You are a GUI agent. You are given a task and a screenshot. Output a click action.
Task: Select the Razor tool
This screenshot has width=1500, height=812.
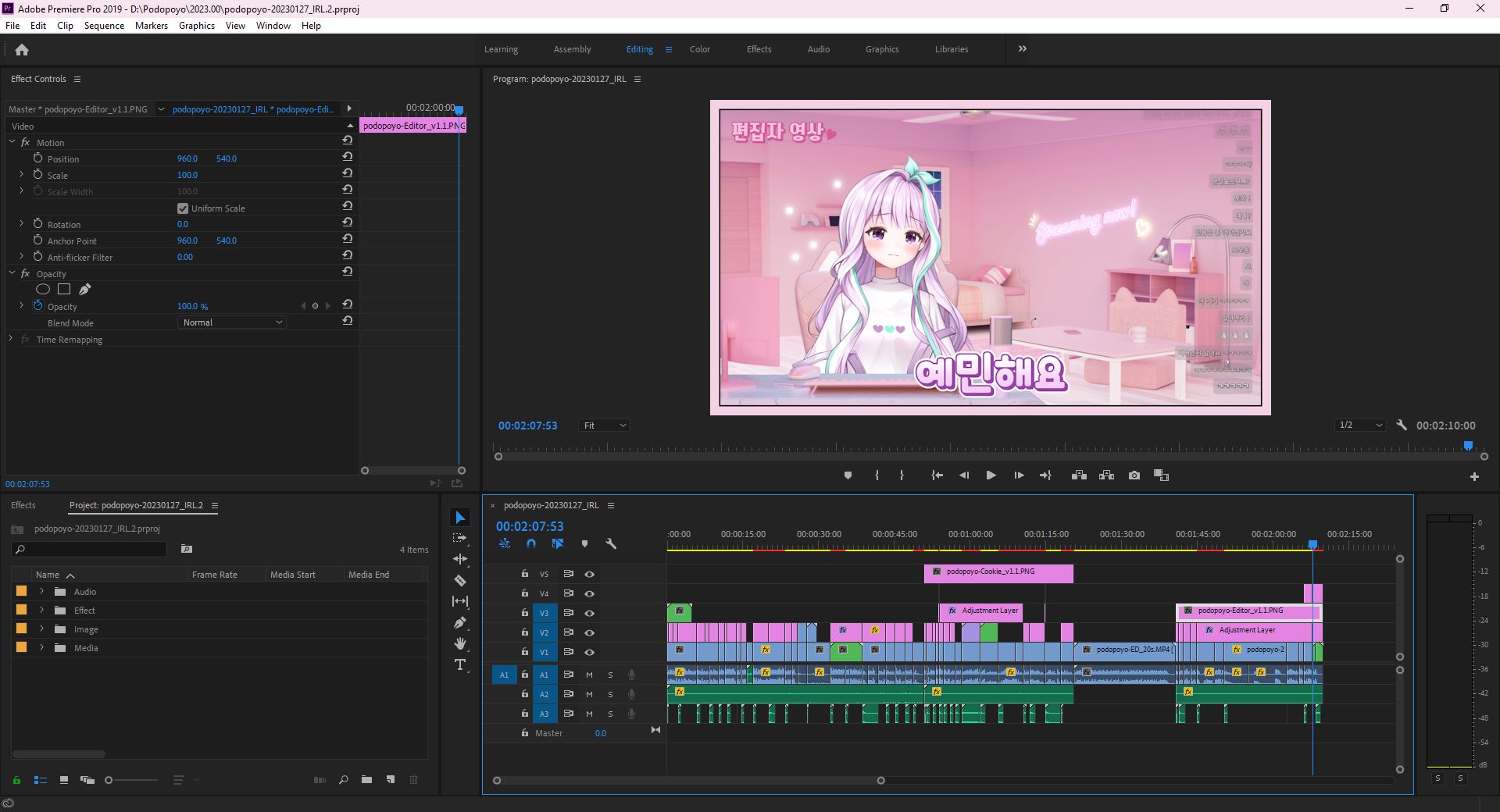pos(460,580)
